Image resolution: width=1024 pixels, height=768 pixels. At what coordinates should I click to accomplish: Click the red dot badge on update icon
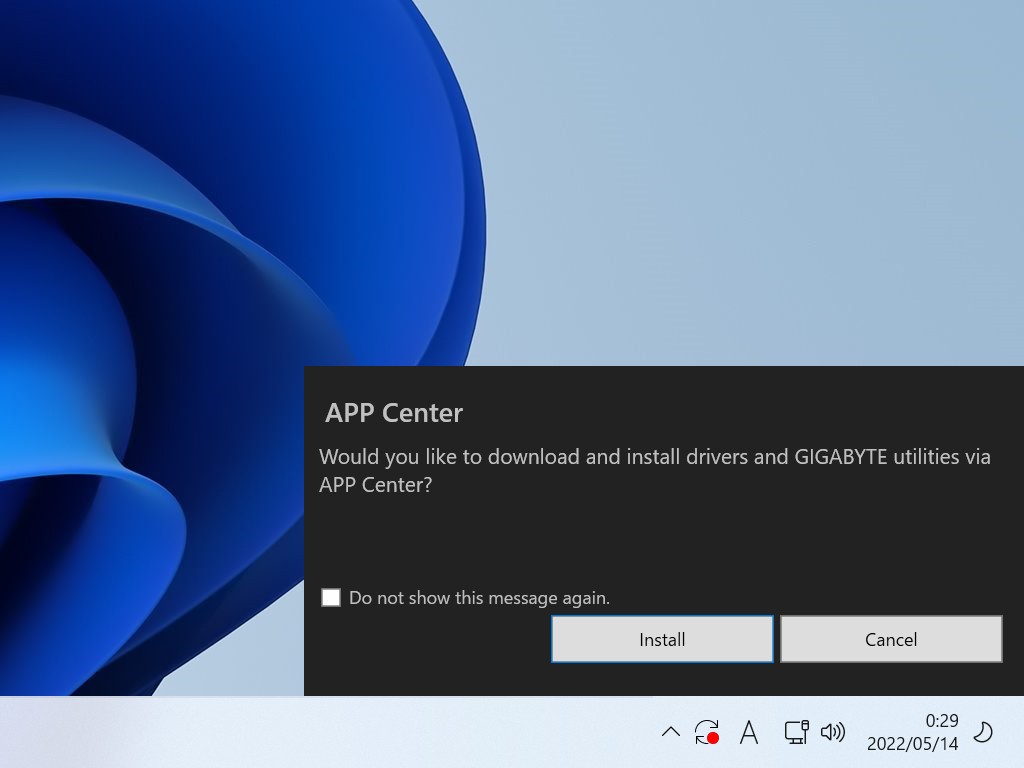click(x=713, y=739)
